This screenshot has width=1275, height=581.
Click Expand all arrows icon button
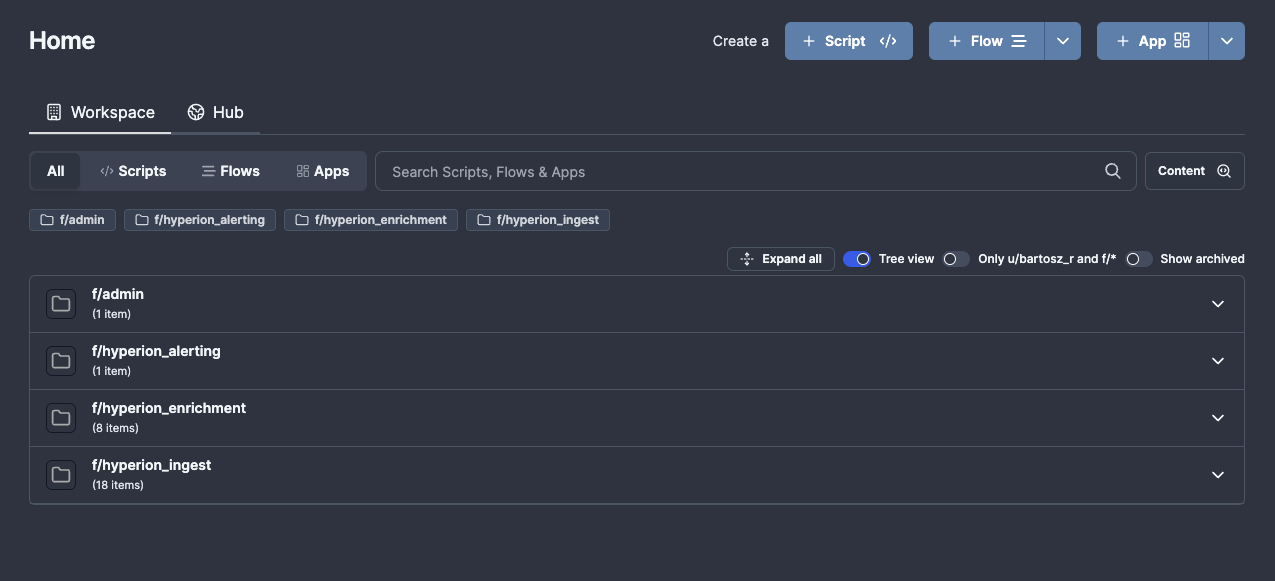[x=780, y=259]
